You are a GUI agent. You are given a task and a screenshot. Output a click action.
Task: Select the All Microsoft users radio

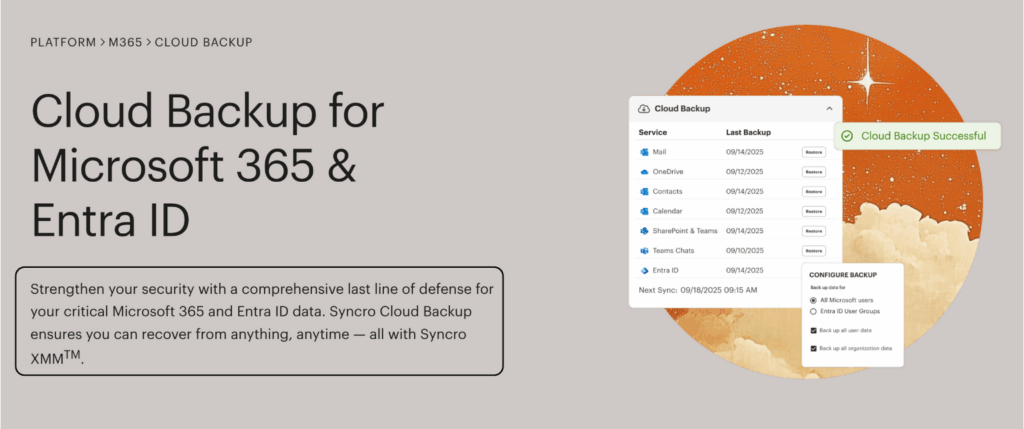click(813, 300)
